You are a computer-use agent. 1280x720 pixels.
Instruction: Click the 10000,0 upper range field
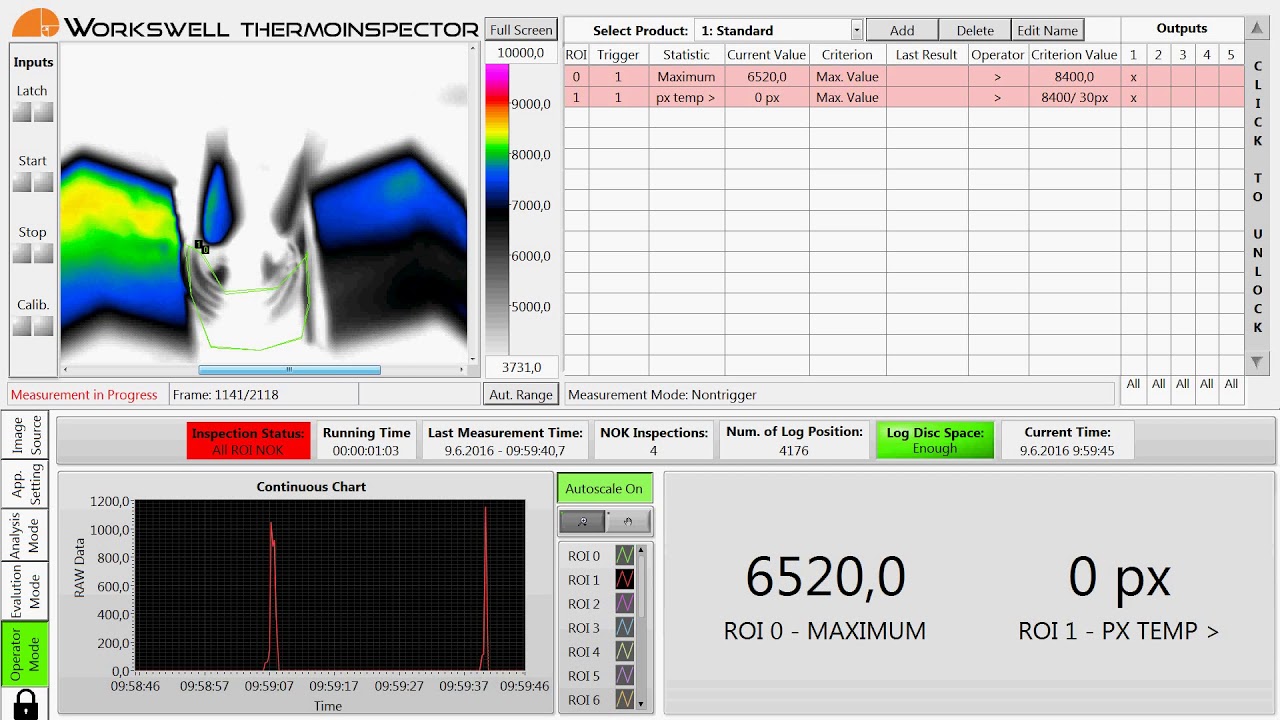[521, 53]
